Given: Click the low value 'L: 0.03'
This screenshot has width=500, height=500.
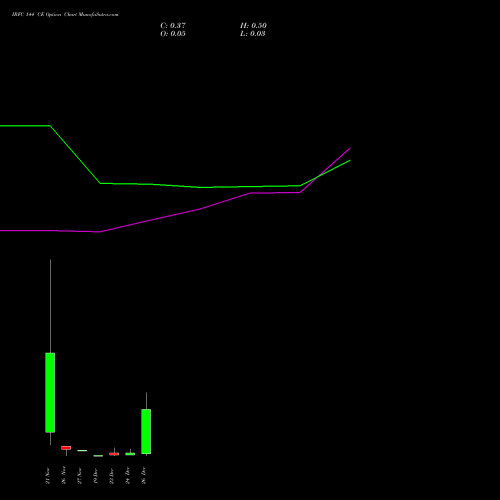Looking at the screenshot, I should coord(253,34).
